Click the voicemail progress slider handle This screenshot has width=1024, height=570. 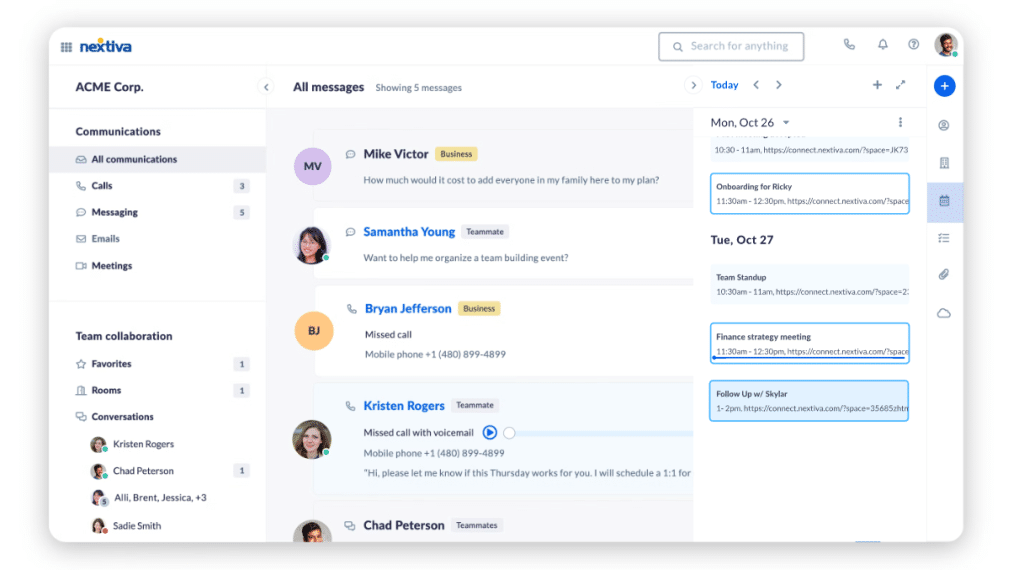point(509,433)
